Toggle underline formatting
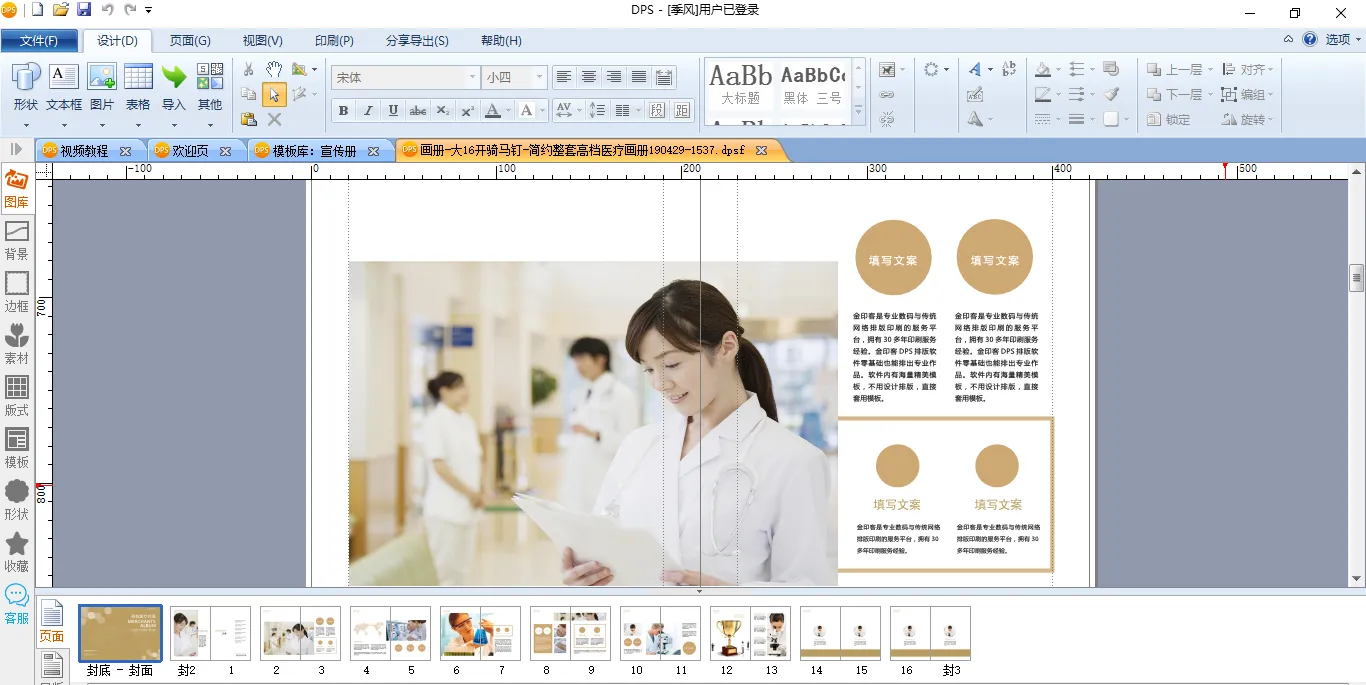The width and height of the screenshot is (1366, 685). point(393,110)
